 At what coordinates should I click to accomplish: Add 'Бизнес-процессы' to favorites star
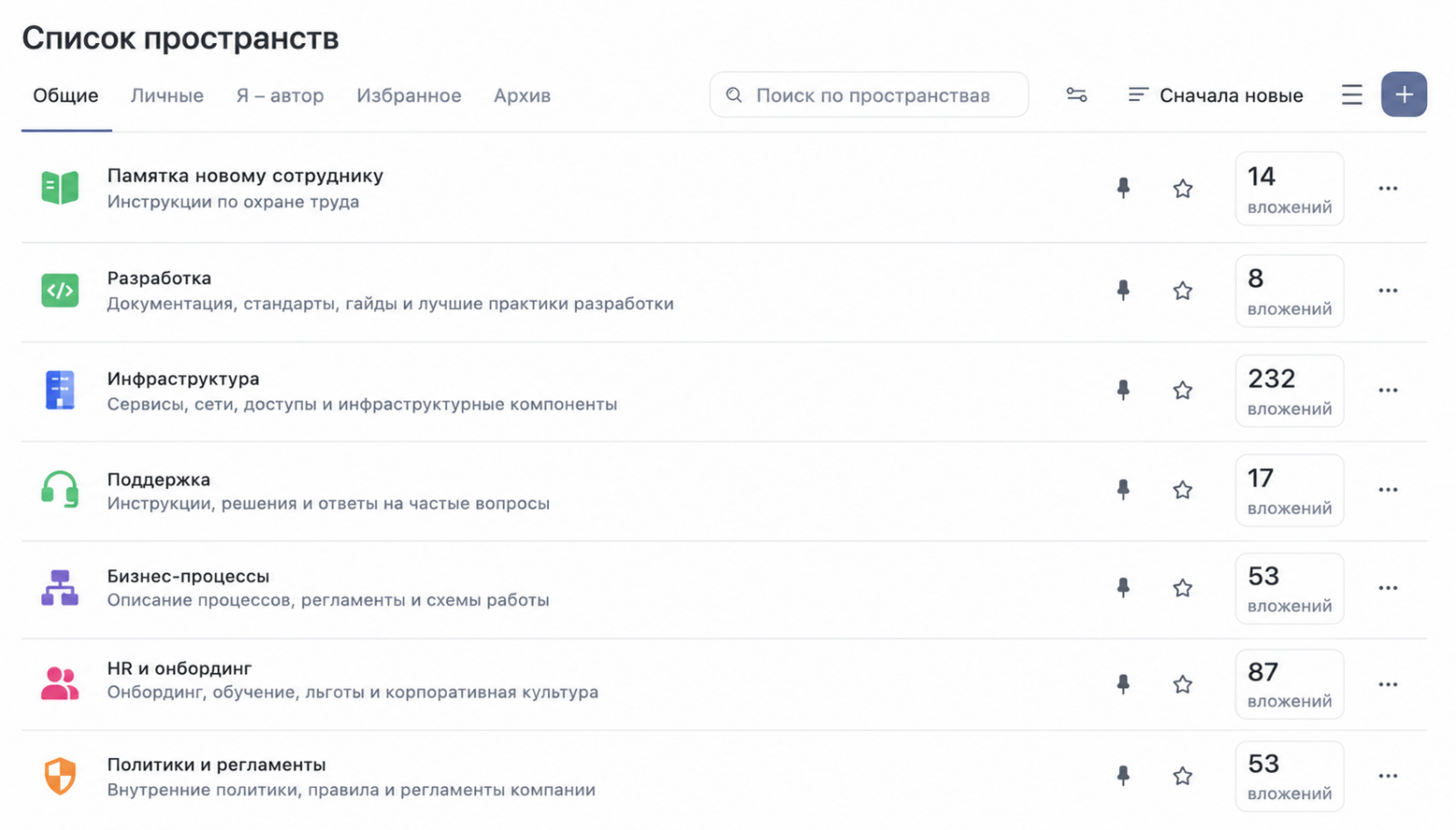pyautogui.click(x=1183, y=587)
